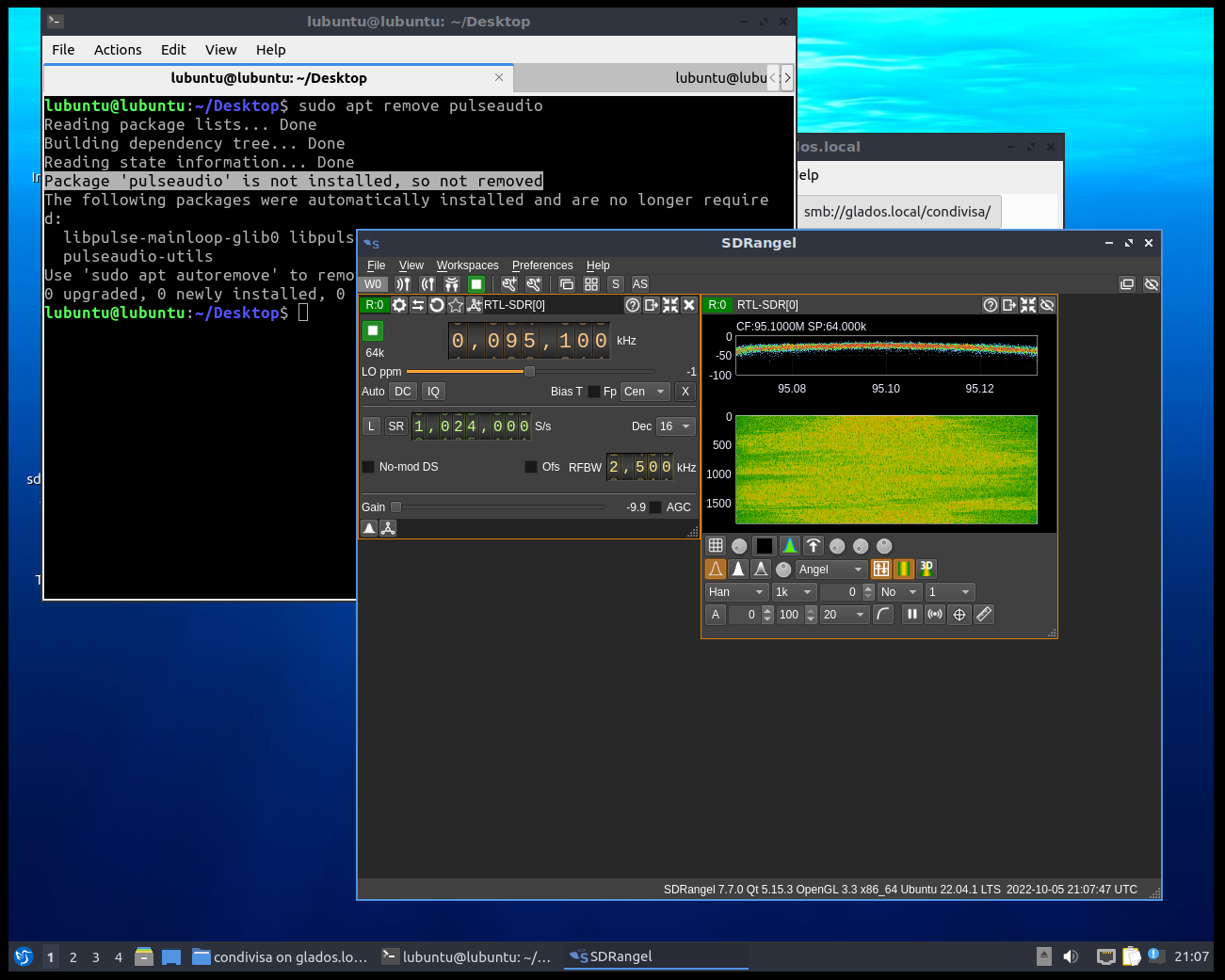The width and height of the screenshot is (1225, 980).
Task: Toggle the waterfall colormap display icon
Action: (904, 568)
